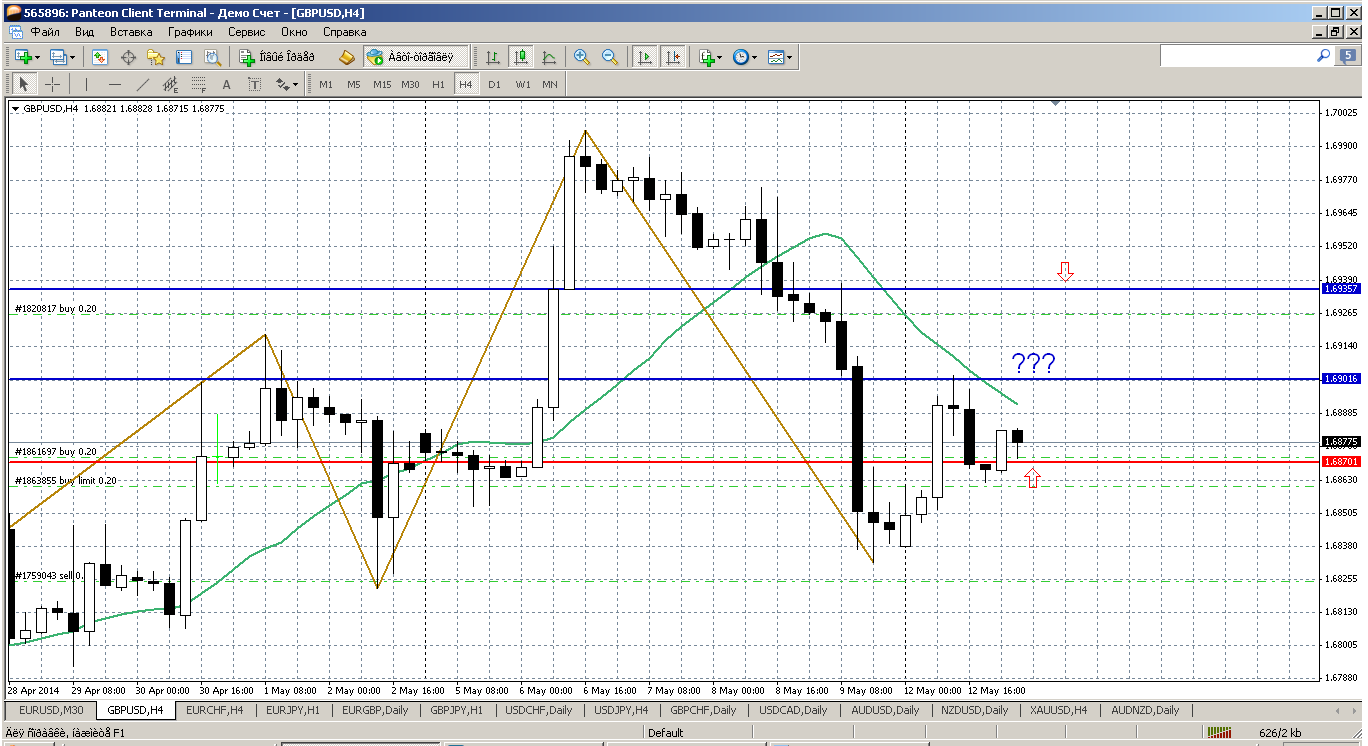The width and height of the screenshot is (1368, 746).
Task: Click in the search input field
Action: [x=1236, y=57]
